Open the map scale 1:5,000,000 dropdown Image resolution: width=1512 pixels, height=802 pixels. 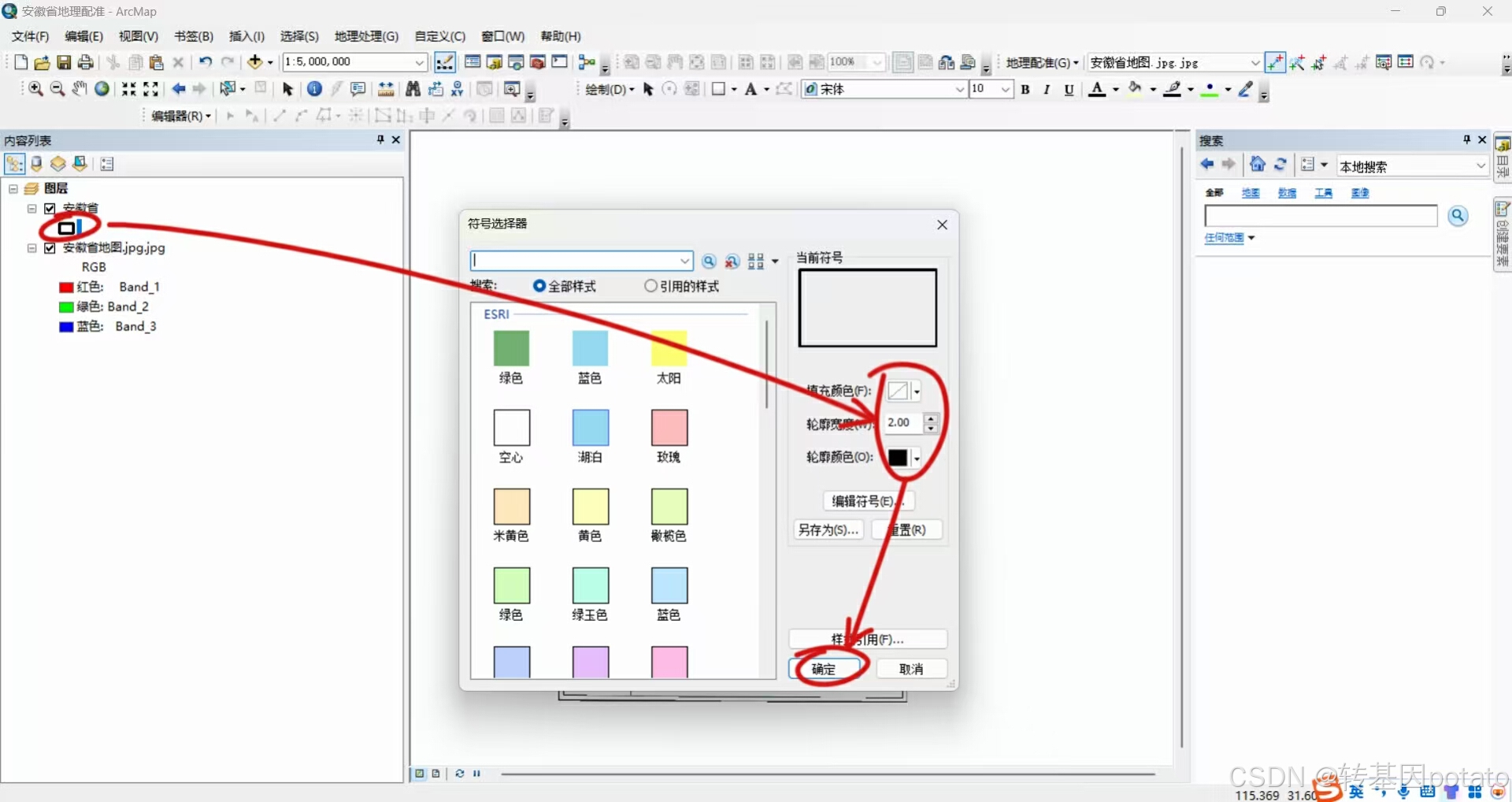click(x=420, y=62)
